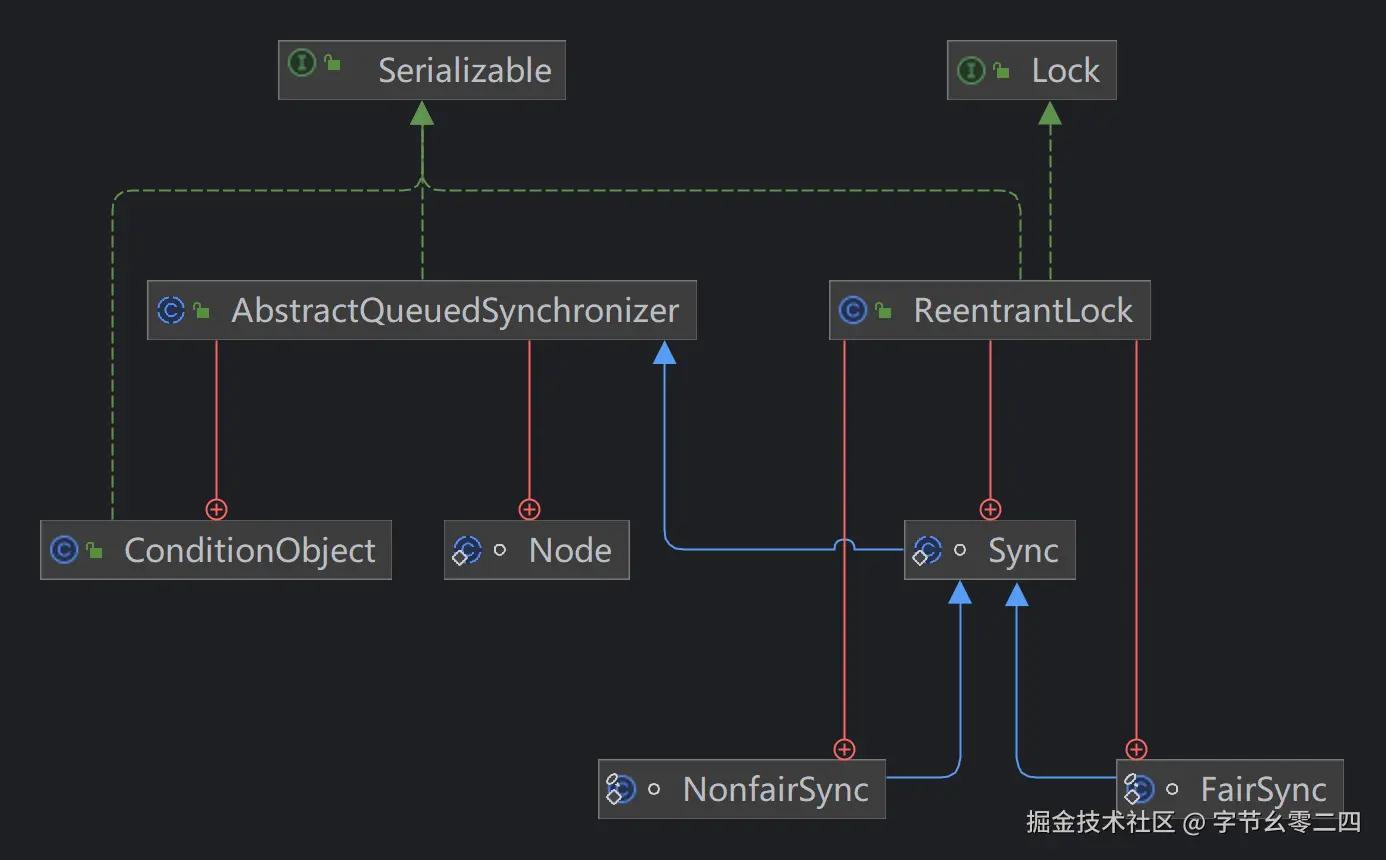
Task: Click the class icon on AbstractQueuedSynchronizer node
Action: [x=171, y=310]
